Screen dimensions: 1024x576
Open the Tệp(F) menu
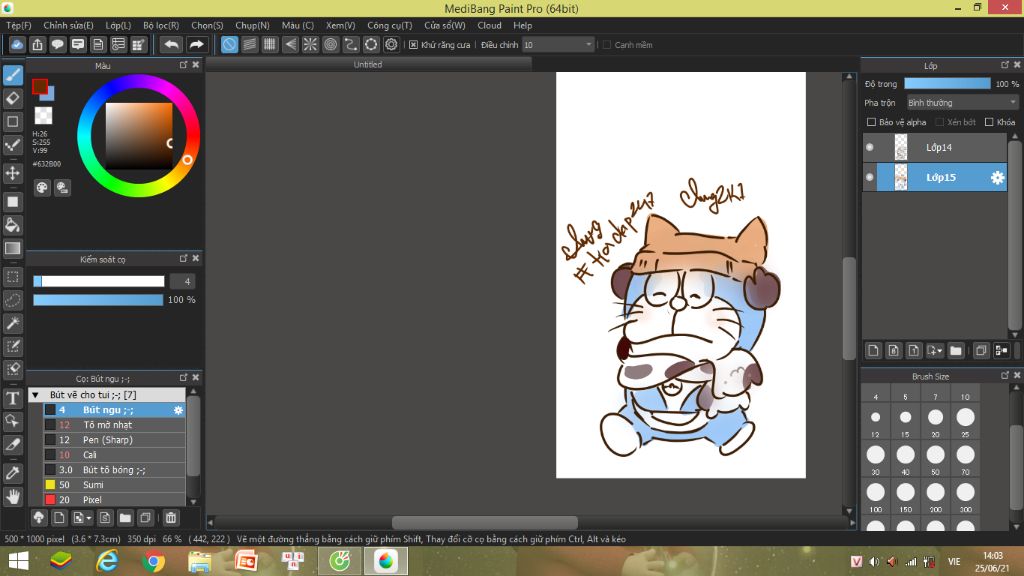click(x=19, y=25)
